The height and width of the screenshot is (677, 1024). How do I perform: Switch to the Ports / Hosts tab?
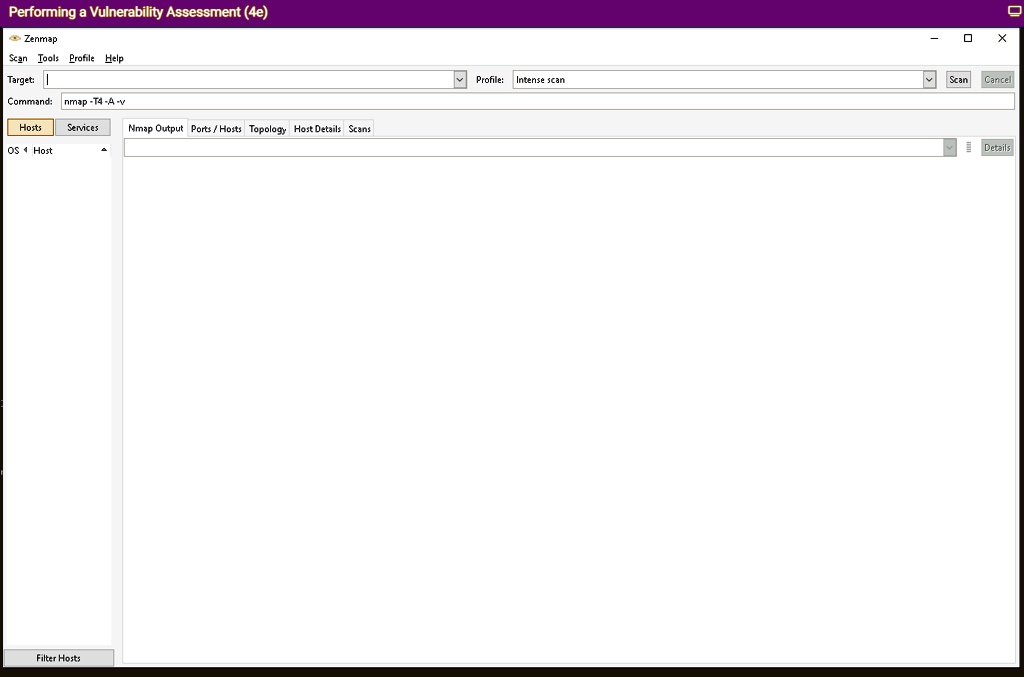[x=216, y=128]
